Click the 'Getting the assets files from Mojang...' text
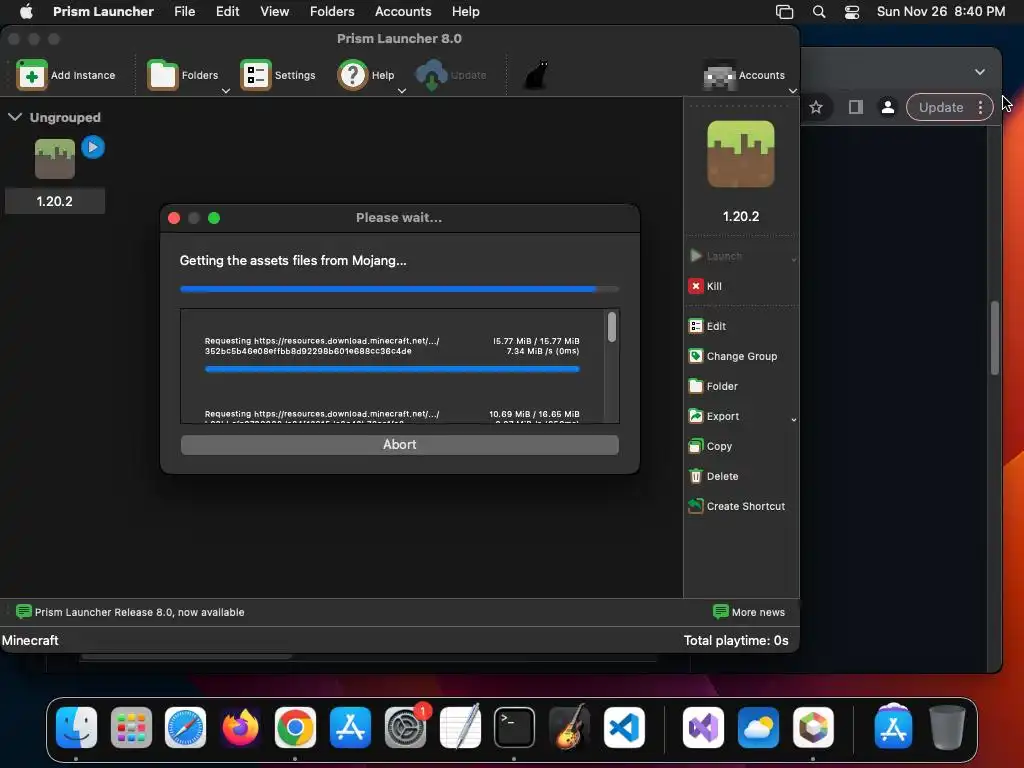 pos(293,261)
